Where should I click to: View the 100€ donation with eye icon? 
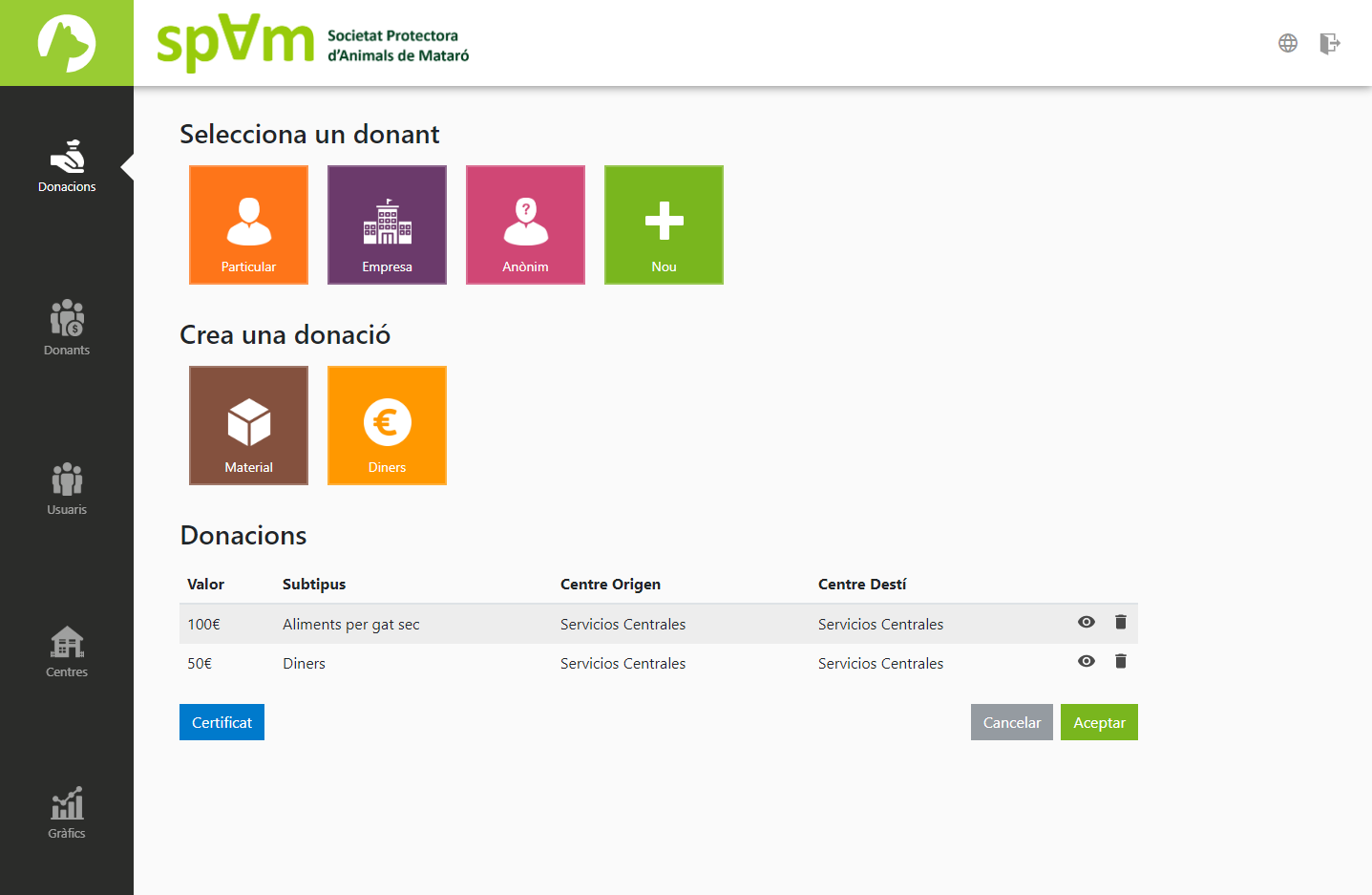1087,622
